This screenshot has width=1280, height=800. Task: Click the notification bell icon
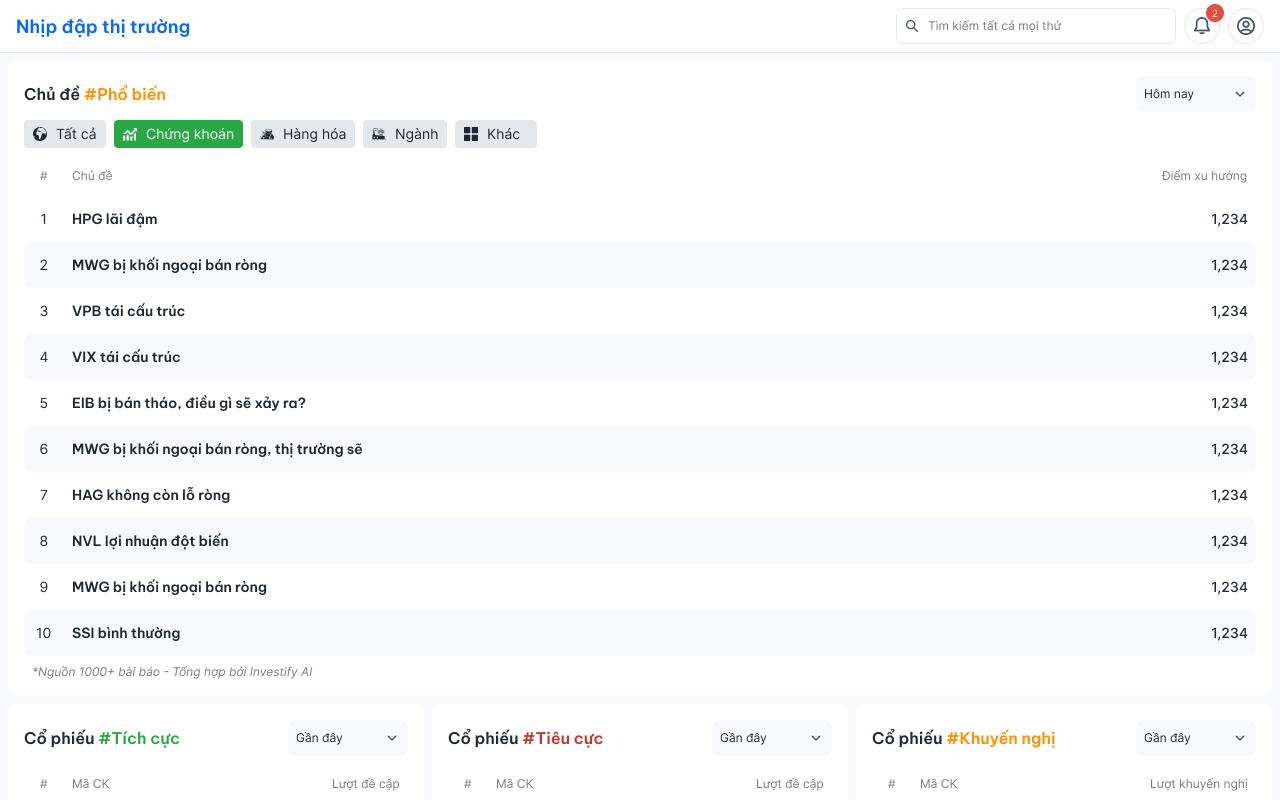click(x=1201, y=26)
